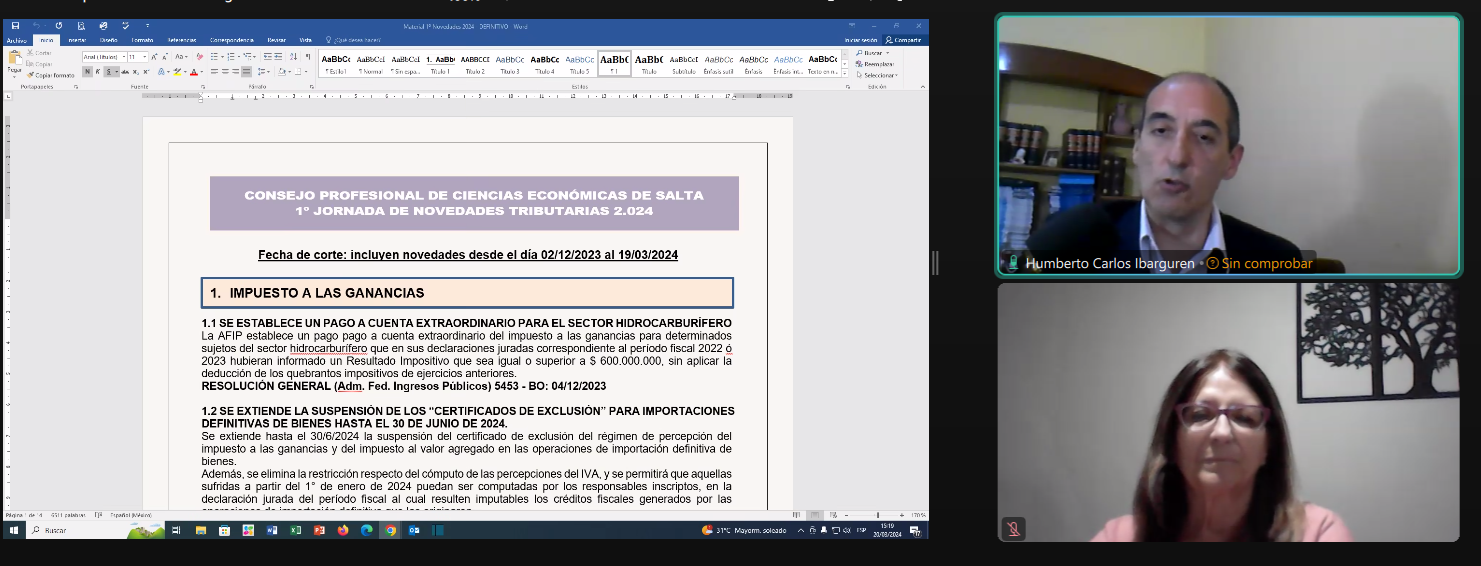This screenshot has width=1481, height=566.
Task: Open the Archivo menu
Action: pos(16,40)
